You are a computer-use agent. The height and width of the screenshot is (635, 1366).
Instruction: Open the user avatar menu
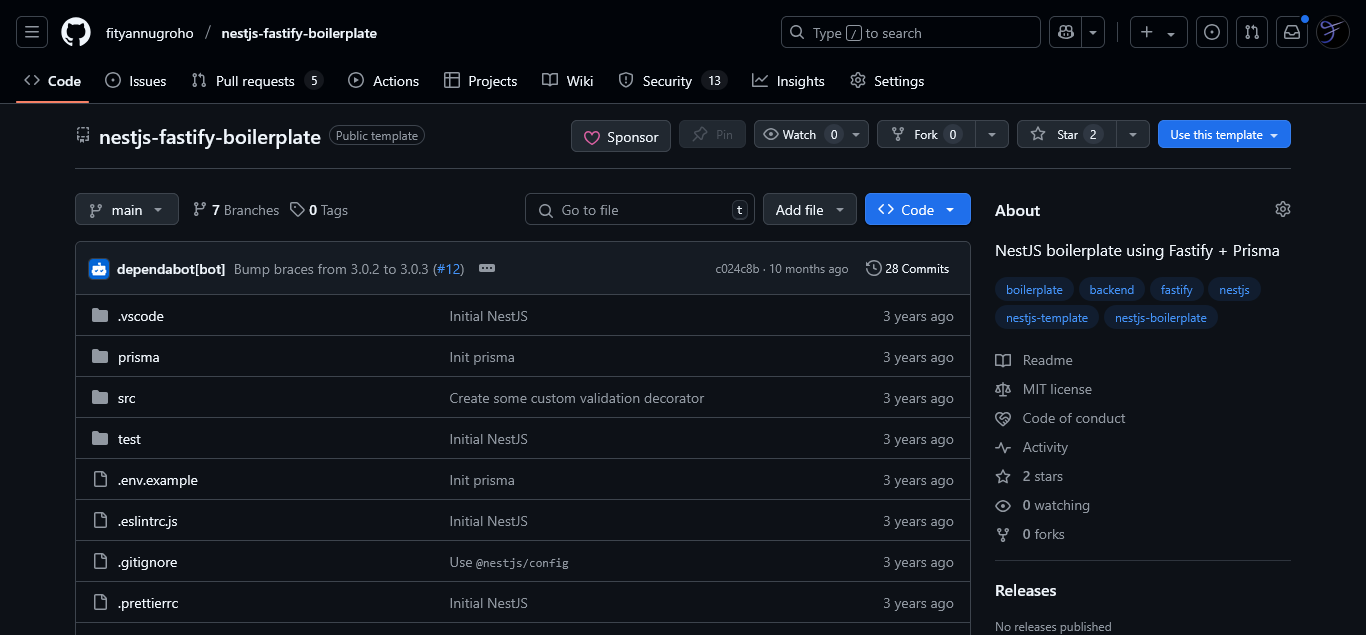tap(1333, 32)
